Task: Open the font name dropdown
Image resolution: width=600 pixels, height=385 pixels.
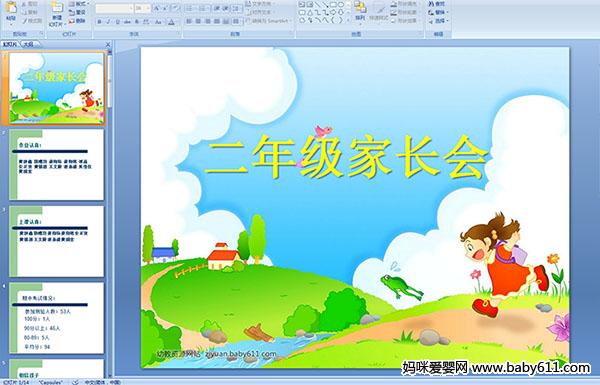Action: point(131,8)
